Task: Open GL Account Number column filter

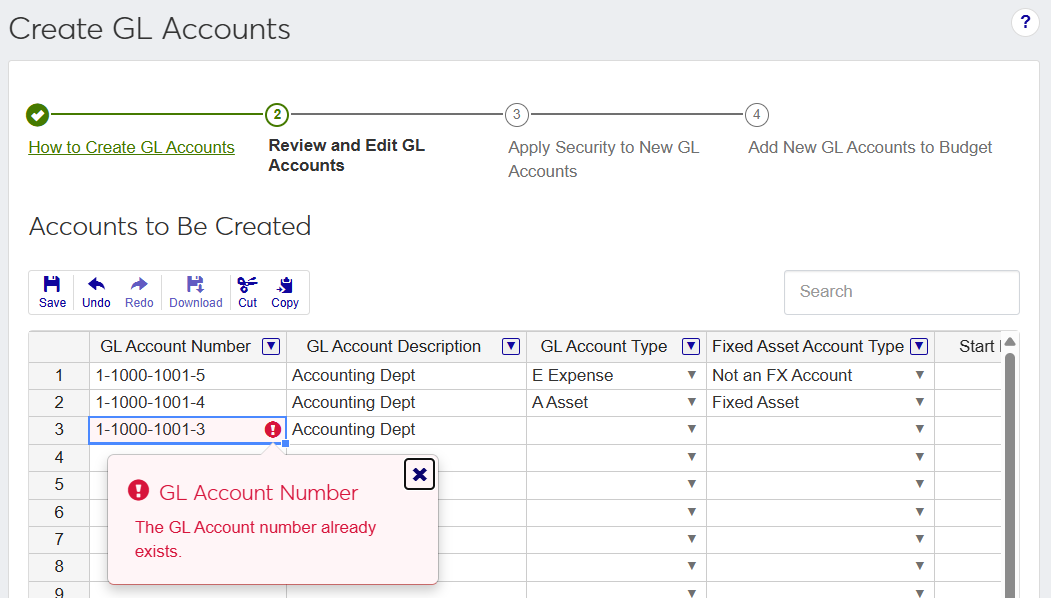Action: point(270,347)
